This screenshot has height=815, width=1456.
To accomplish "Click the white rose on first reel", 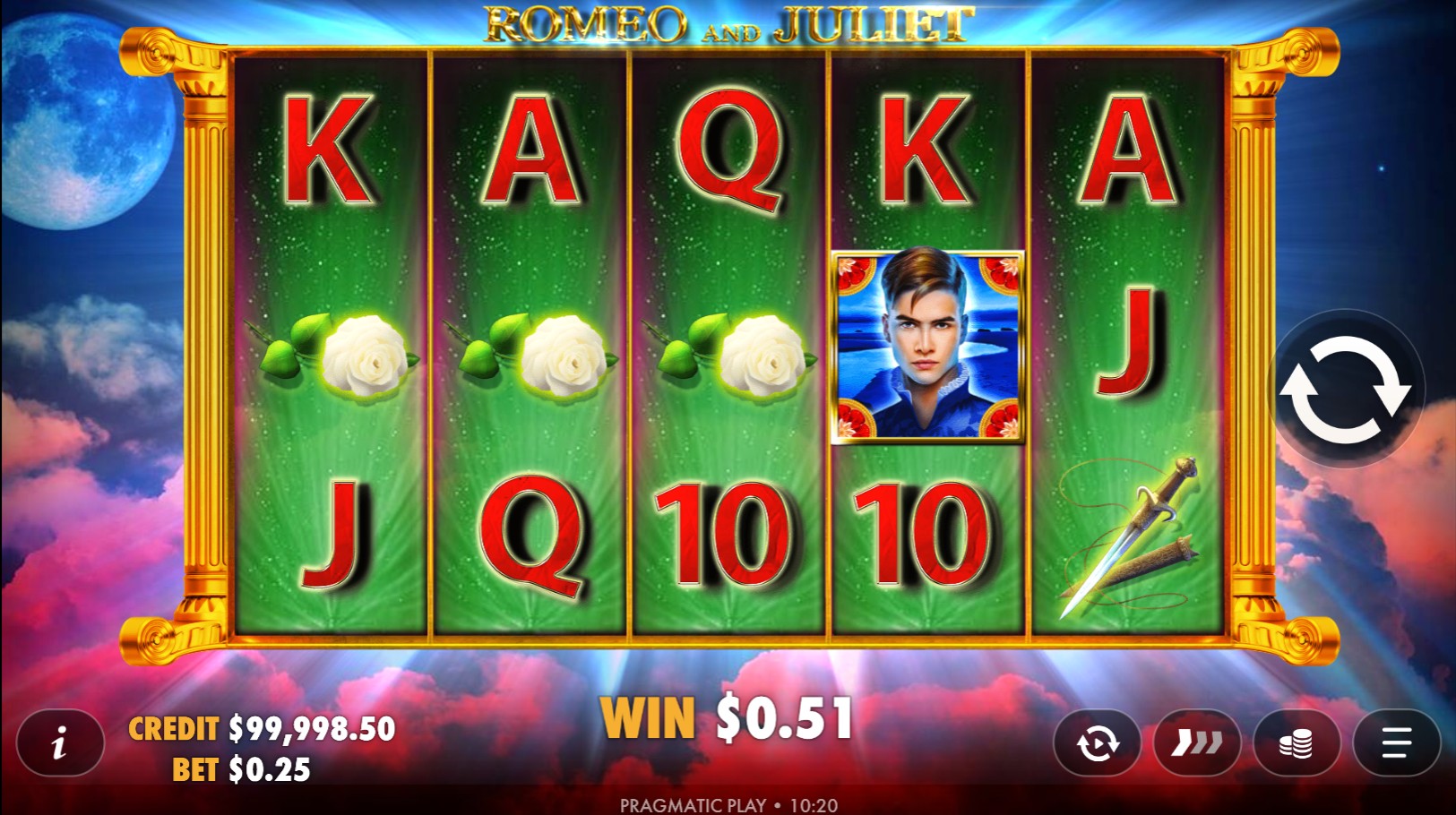I will click(337, 356).
